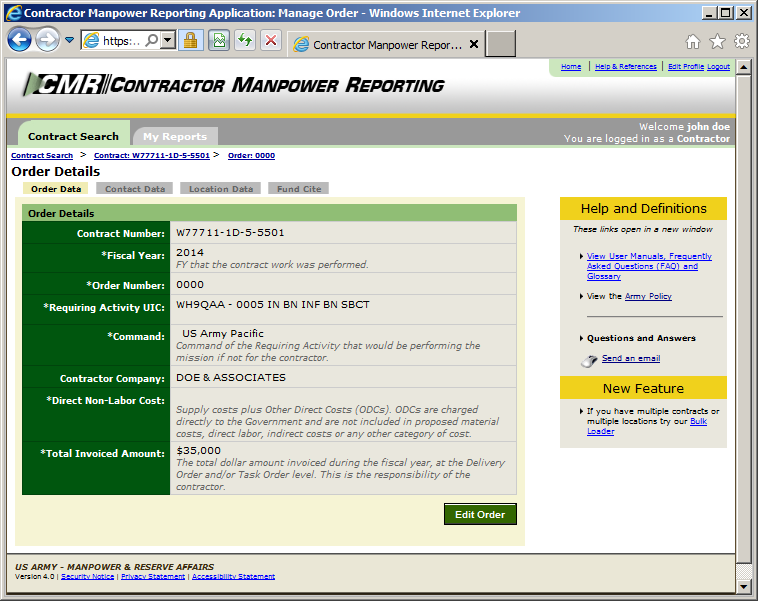Click the green refresh arrows icon
This screenshot has width=758, height=601.
(x=245, y=41)
